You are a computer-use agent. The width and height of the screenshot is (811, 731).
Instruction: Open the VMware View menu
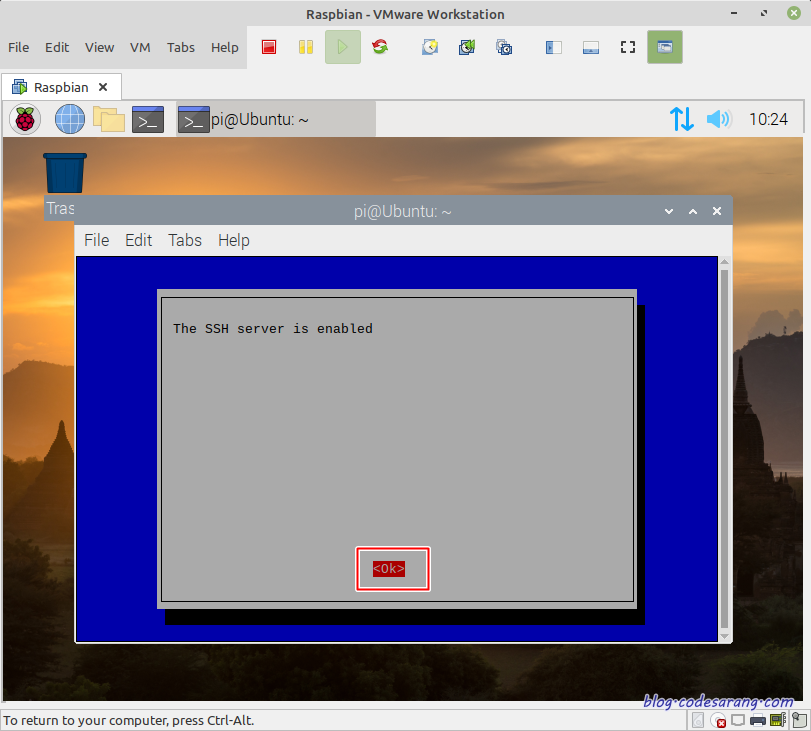[99, 48]
